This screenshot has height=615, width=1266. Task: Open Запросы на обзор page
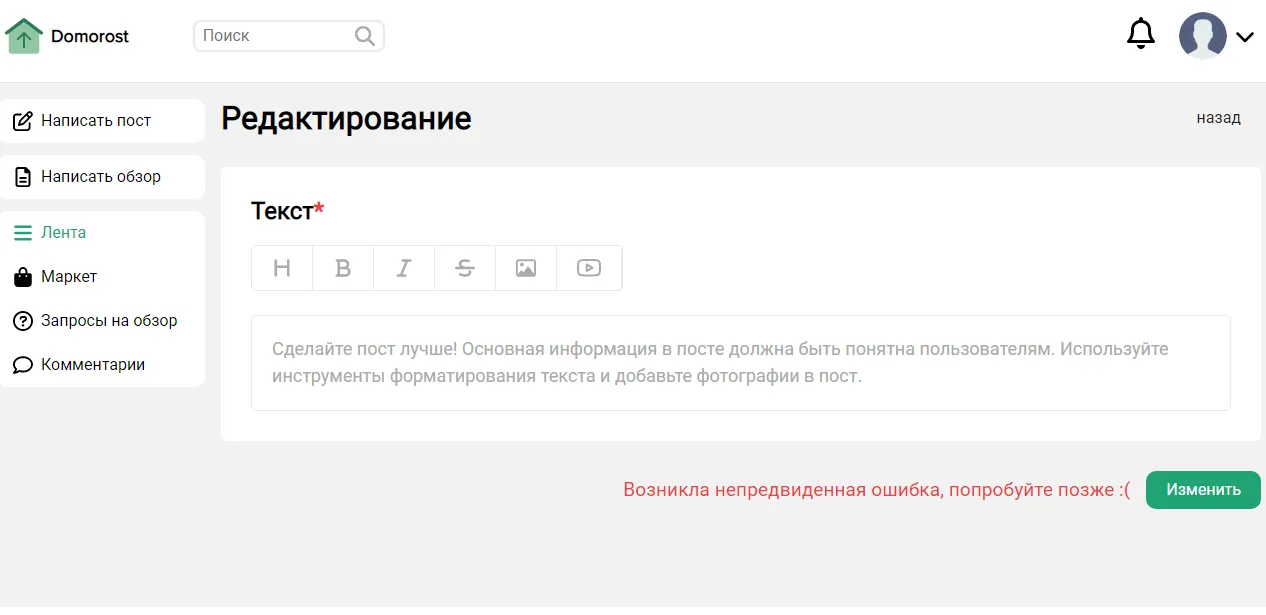click(108, 321)
